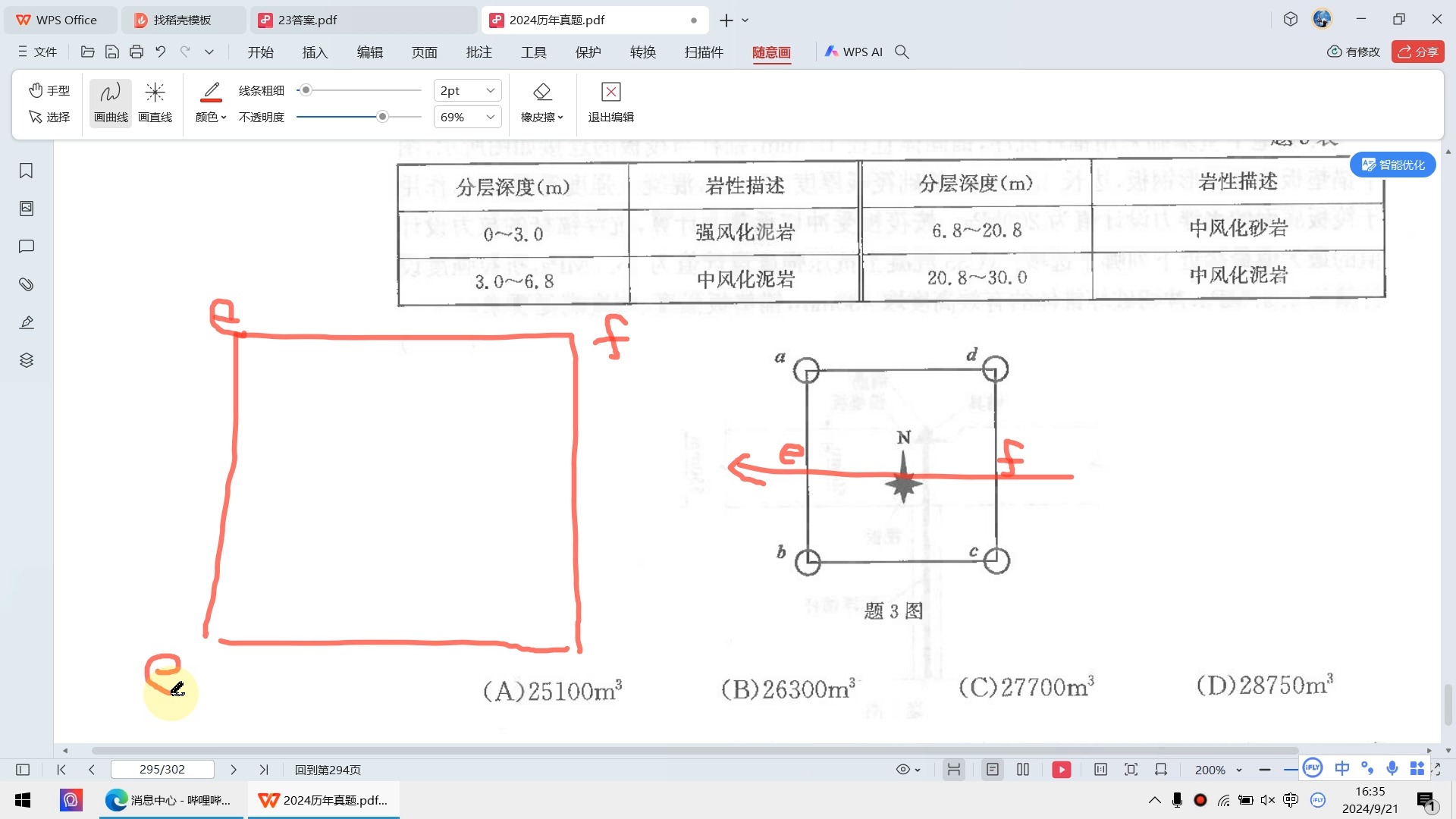
Task: Open the comments sidebar panel
Action: (x=27, y=246)
